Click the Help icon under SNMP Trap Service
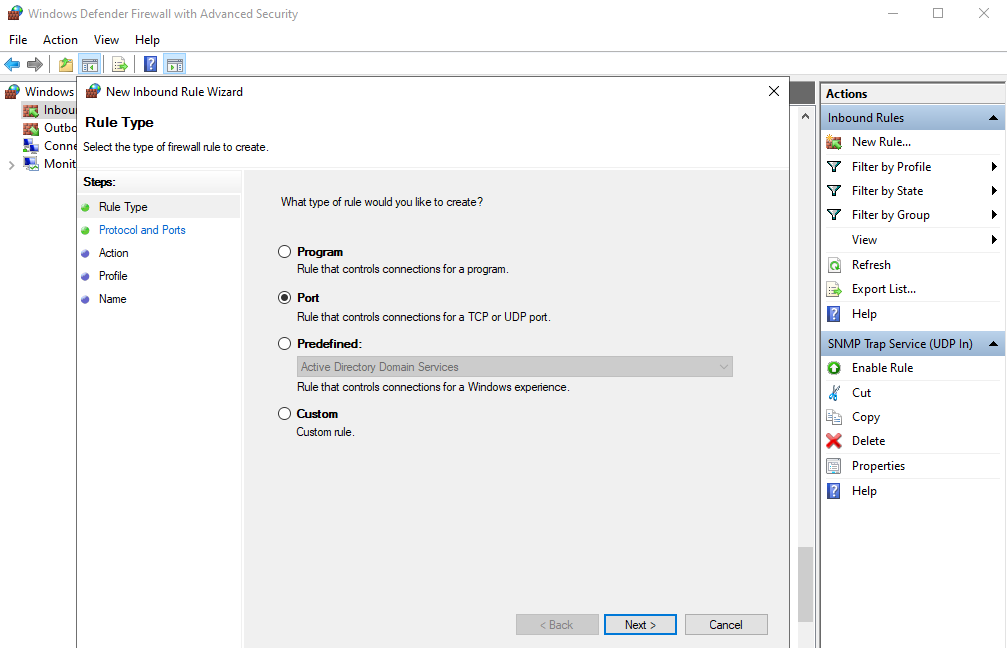The width and height of the screenshot is (1007, 648). tap(834, 491)
